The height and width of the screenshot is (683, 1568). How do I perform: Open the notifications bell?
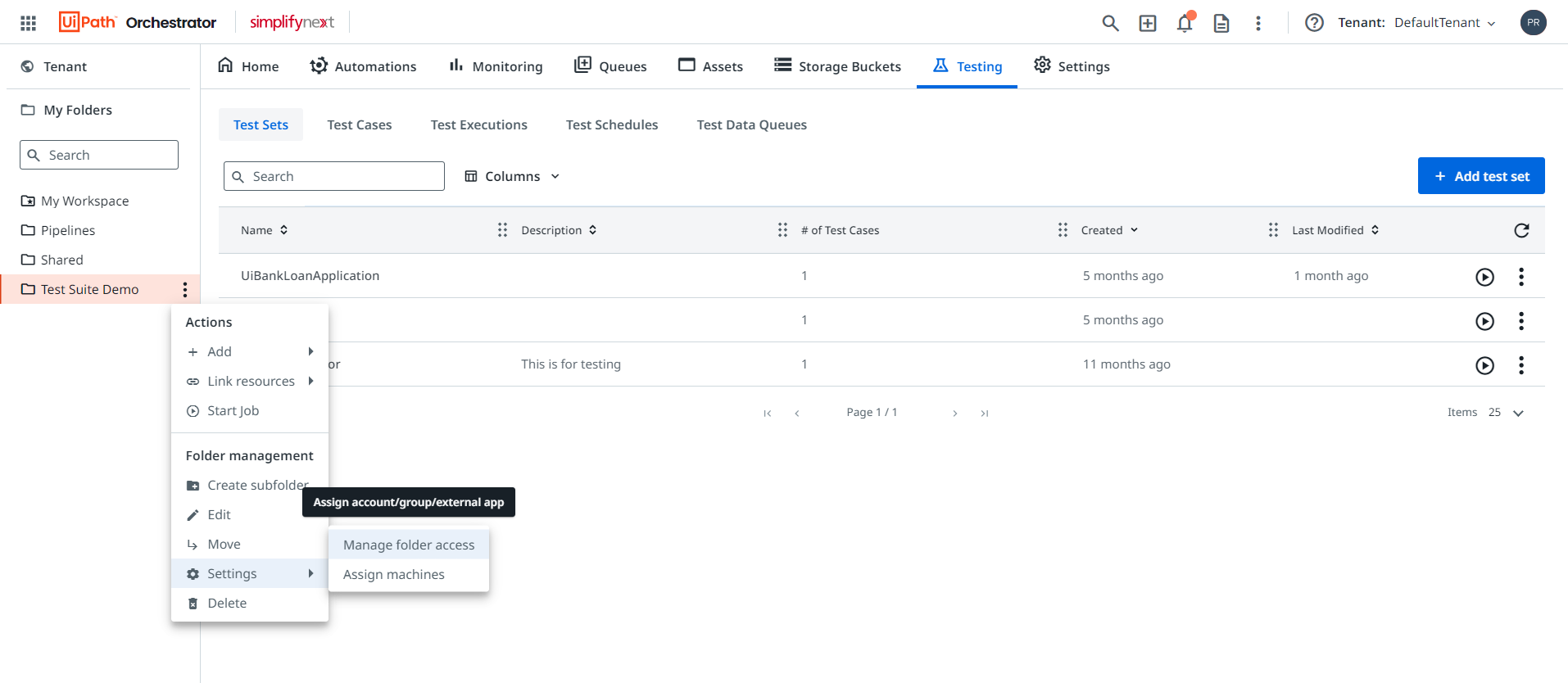click(x=1185, y=23)
